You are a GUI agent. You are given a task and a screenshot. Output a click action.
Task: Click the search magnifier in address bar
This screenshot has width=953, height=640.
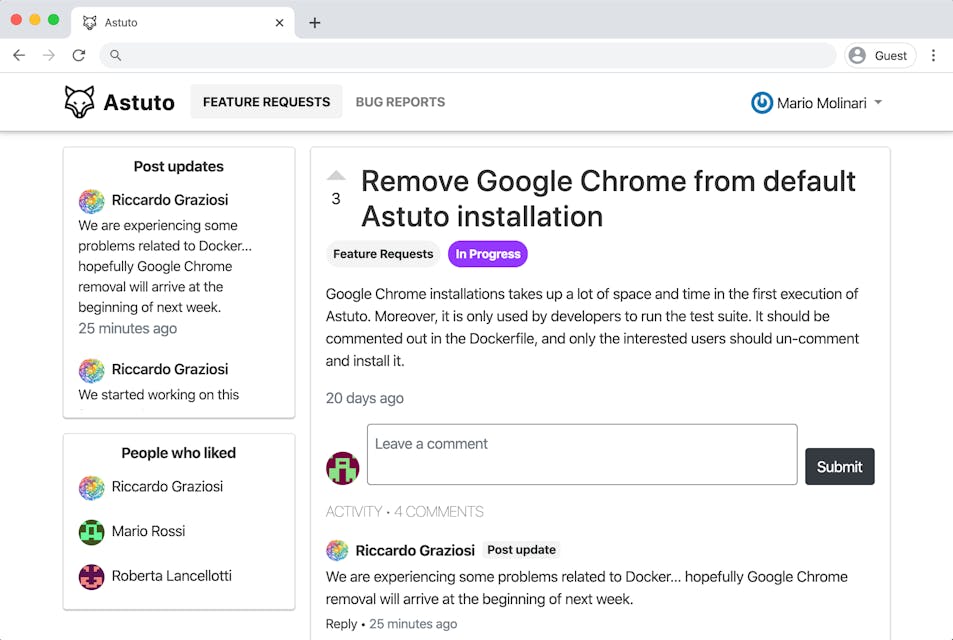[x=115, y=55]
